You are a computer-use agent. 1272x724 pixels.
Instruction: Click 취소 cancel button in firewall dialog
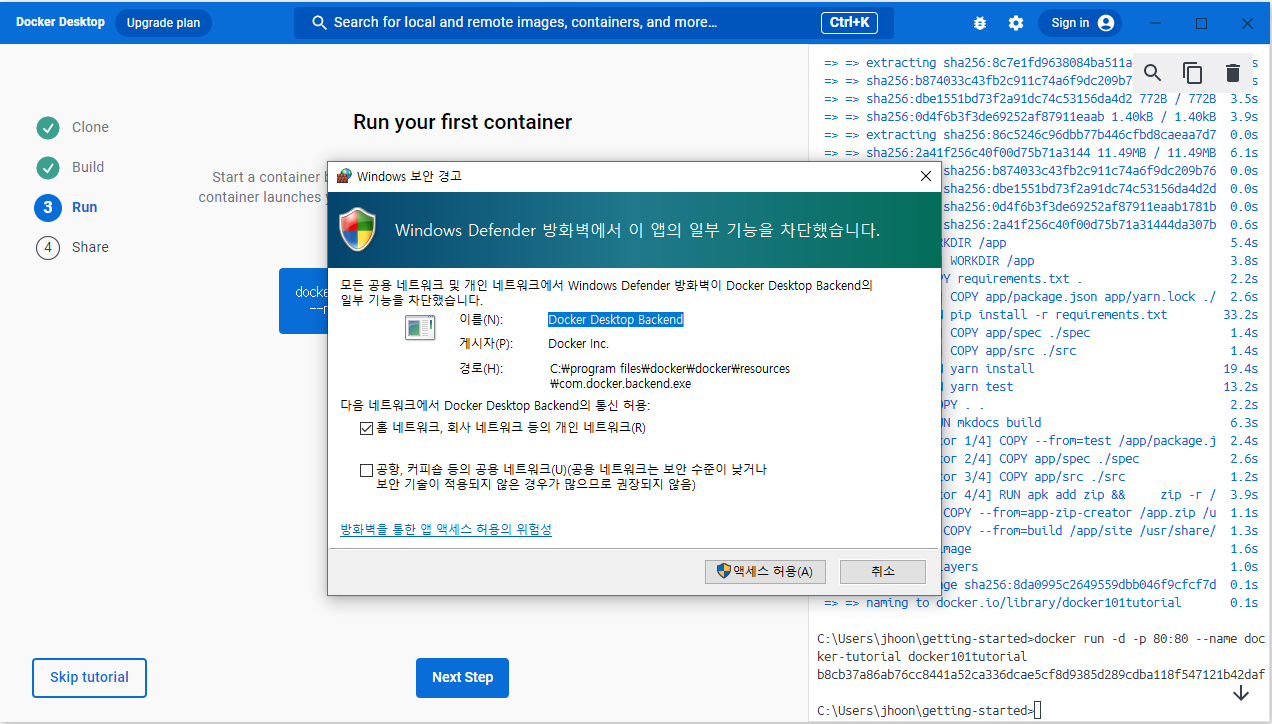click(x=882, y=571)
